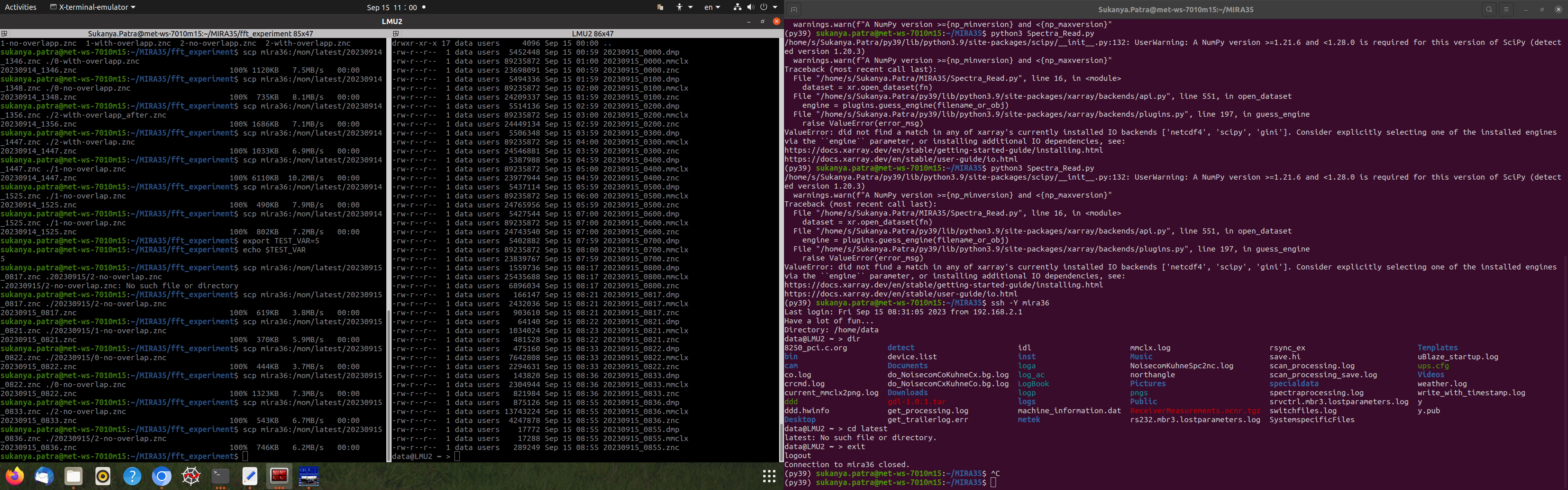
Task: Click the red Terminator dock icon
Action: pos(279,476)
